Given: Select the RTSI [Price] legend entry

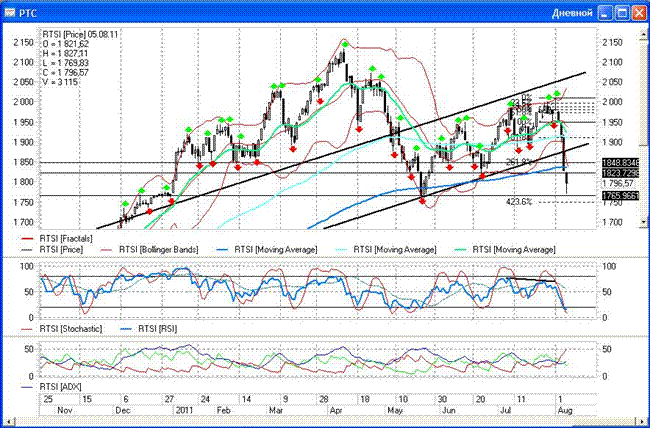Looking at the screenshot, I should (x=61, y=250).
